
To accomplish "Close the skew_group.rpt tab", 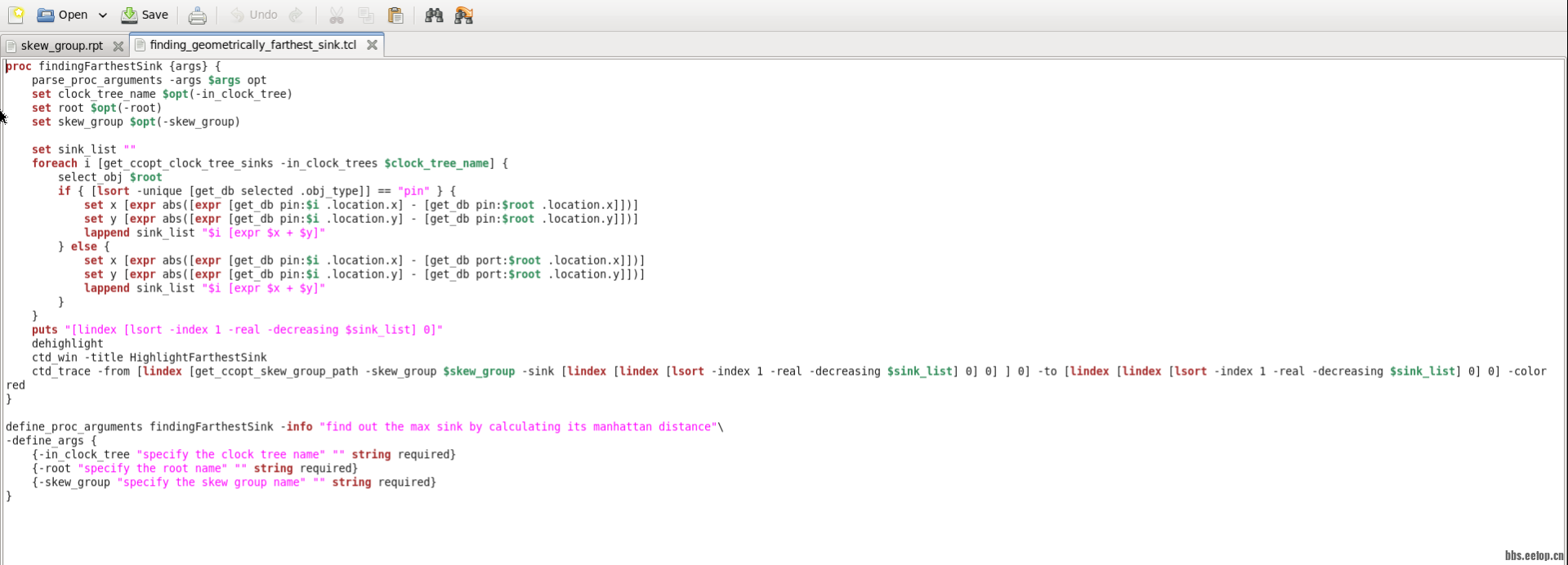I will click(118, 46).
